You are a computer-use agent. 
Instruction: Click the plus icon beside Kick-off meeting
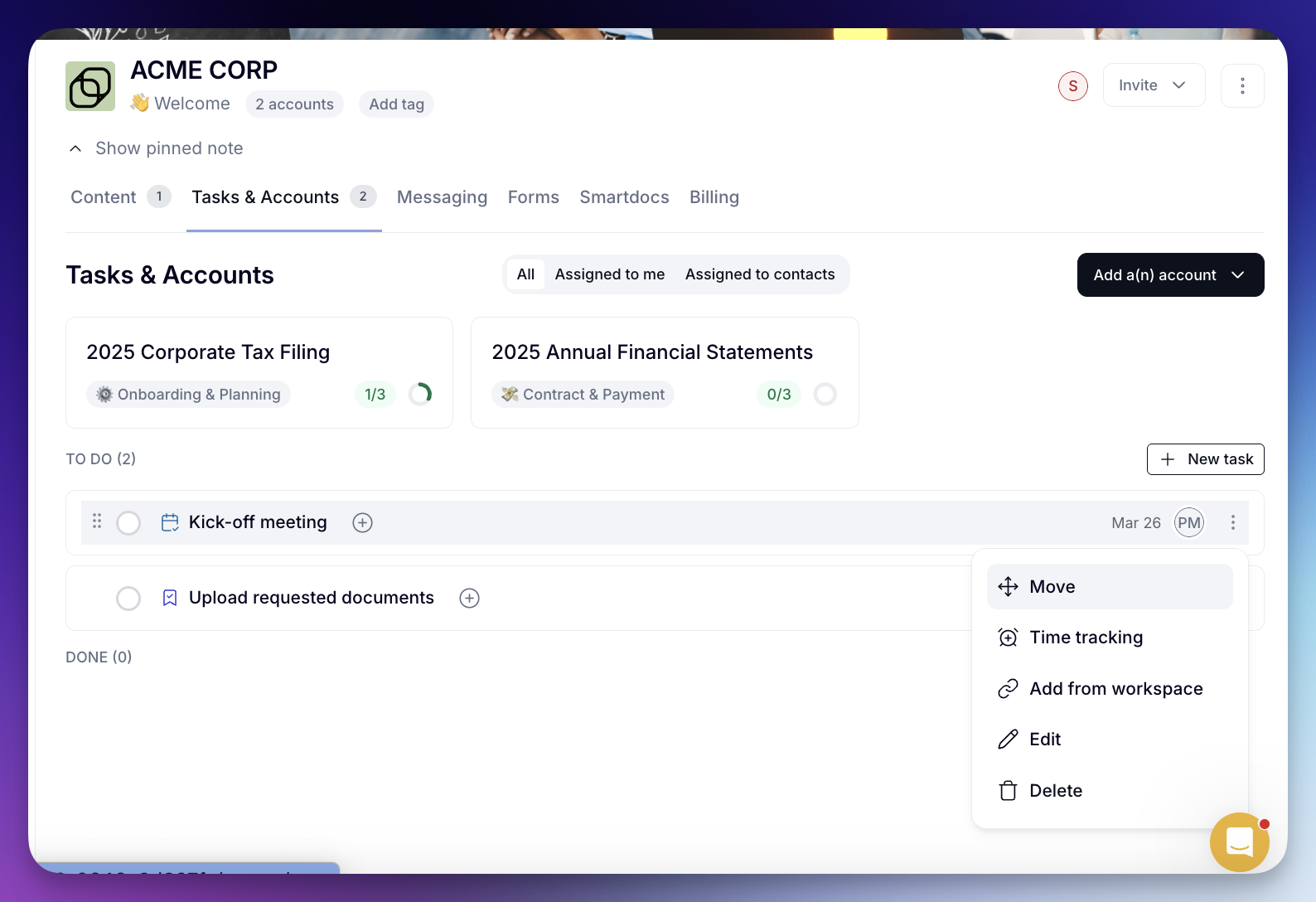coord(362,522)
